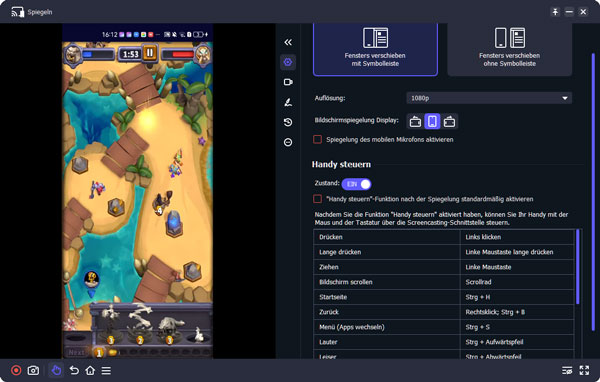600x382 pixels.
Task: Select 'Fensters verschieben ohne Symbolleiste' option
Action: pyautogui.click(x=509, y=49)
